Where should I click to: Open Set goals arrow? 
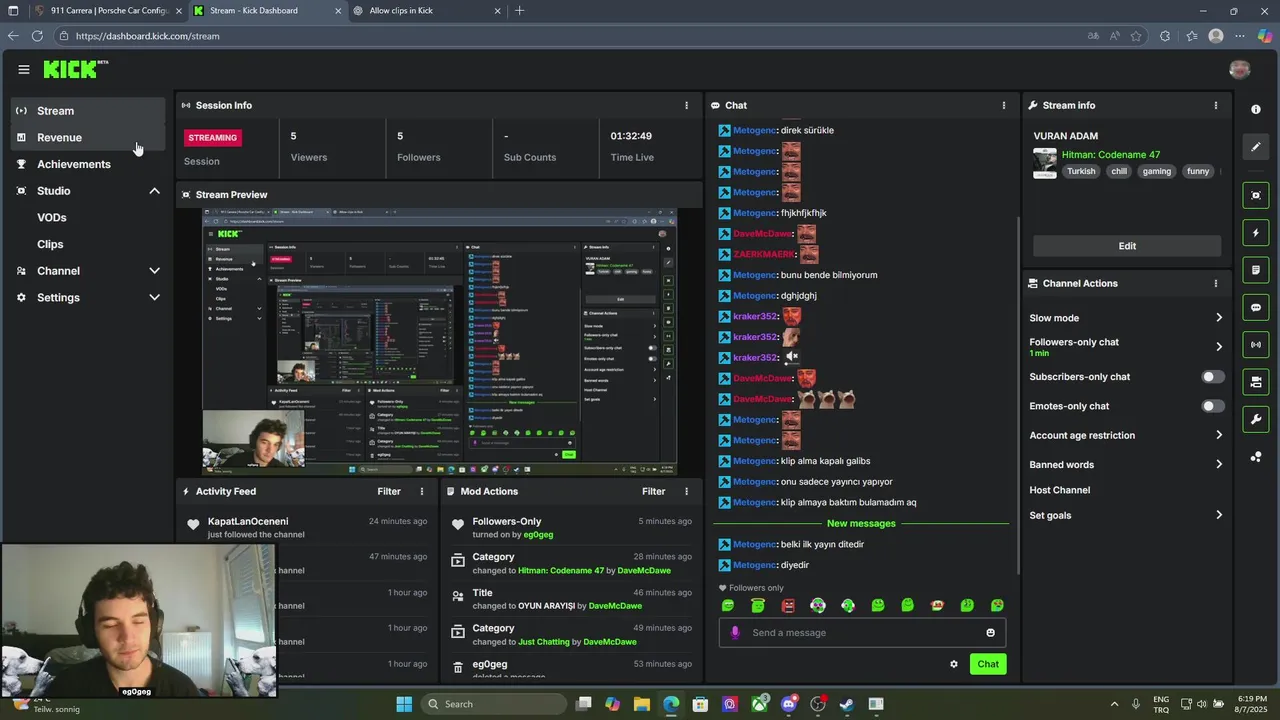click(x=1218, y=515)
